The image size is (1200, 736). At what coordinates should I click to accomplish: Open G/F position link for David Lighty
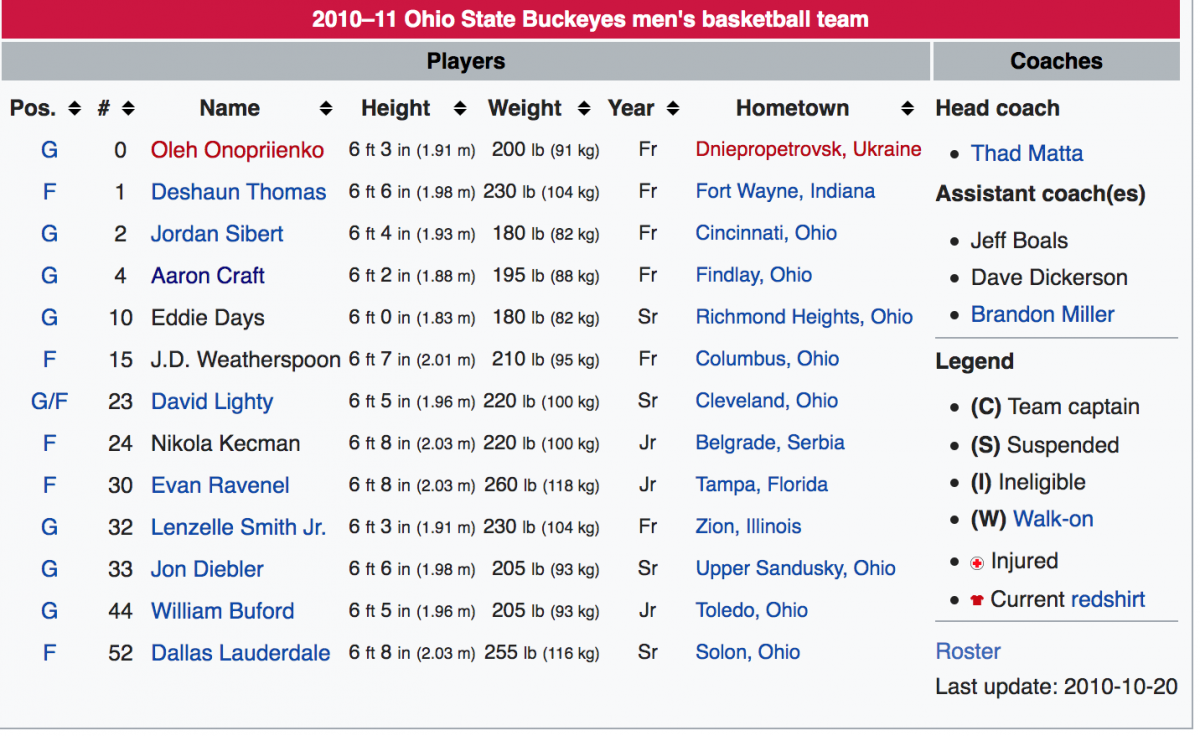(x=49, y=402)
